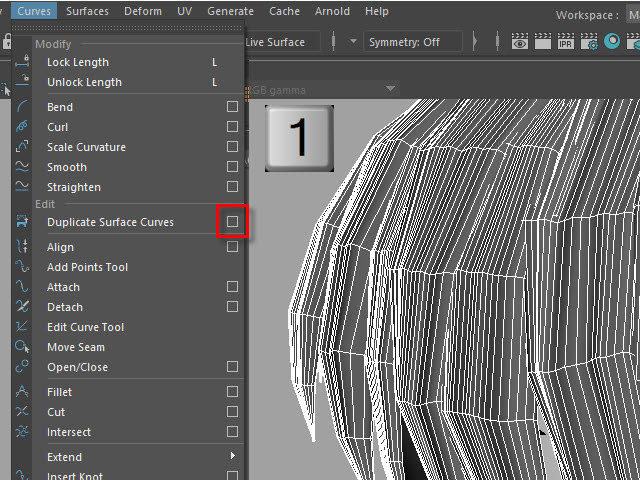640x480 pixels.
Task: Open the Smooth option box
Action: [x=232, y=167]
